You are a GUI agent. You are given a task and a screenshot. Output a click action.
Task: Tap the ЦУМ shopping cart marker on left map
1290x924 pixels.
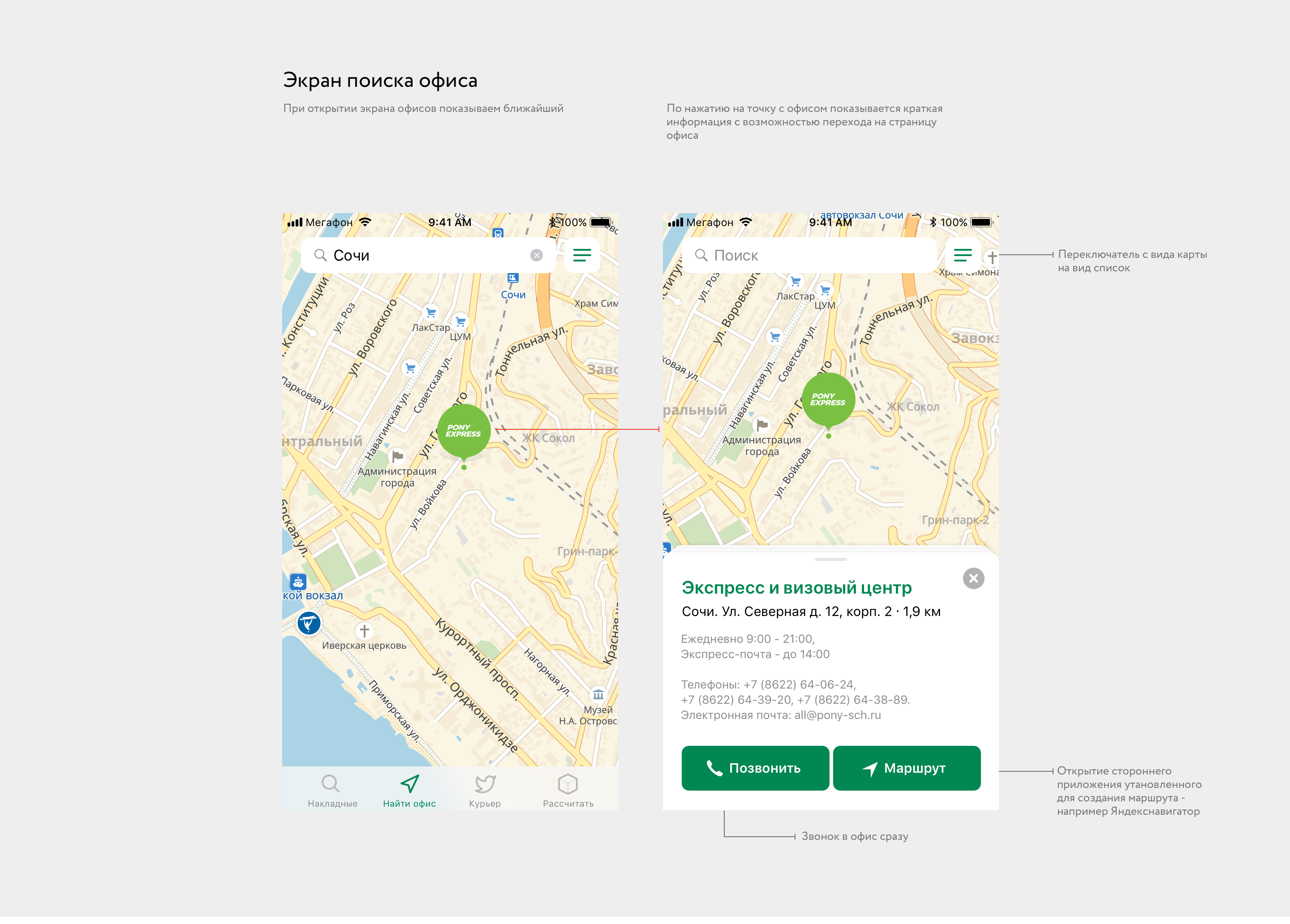[x=460, y=321]
